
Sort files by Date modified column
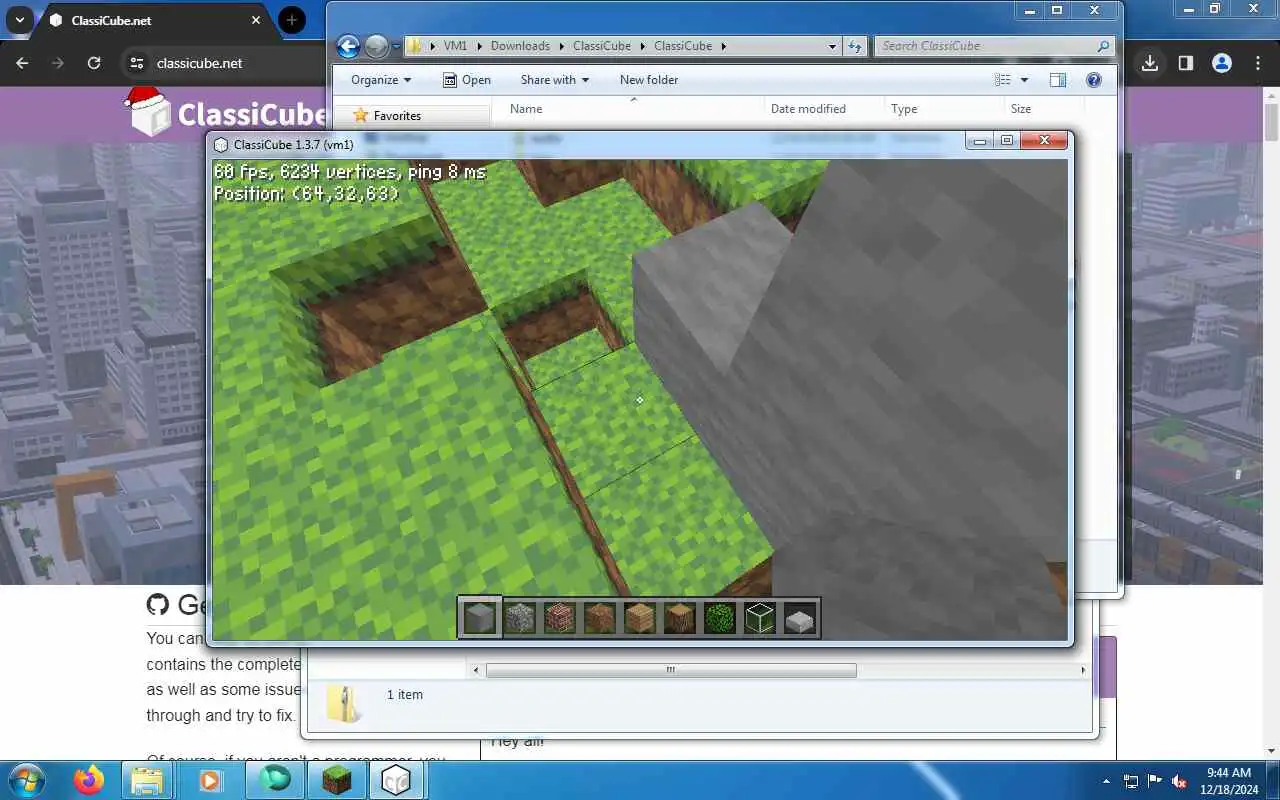coord(808,109)
